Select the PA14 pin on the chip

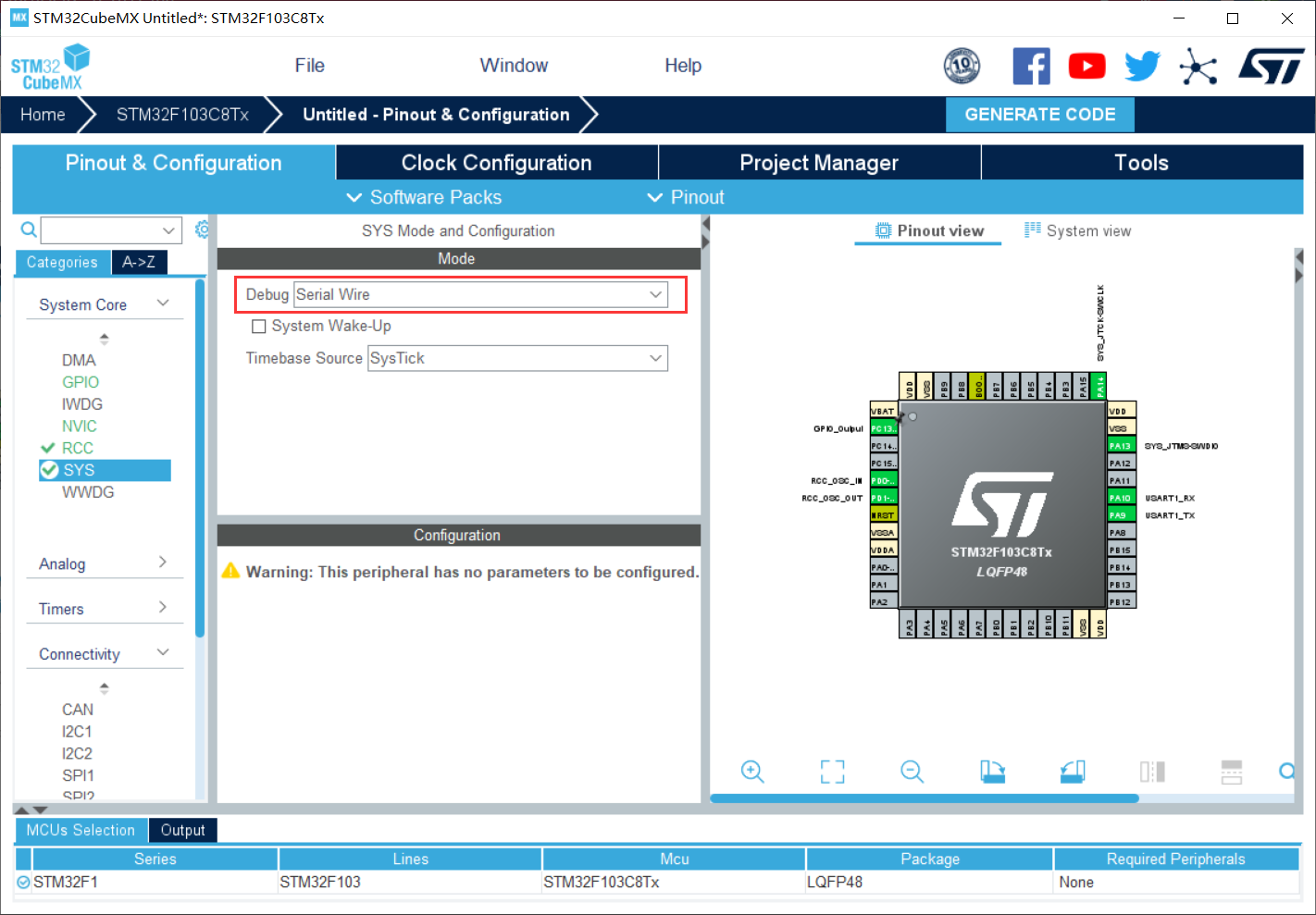pyautogui.click(x=1099, y=386)
